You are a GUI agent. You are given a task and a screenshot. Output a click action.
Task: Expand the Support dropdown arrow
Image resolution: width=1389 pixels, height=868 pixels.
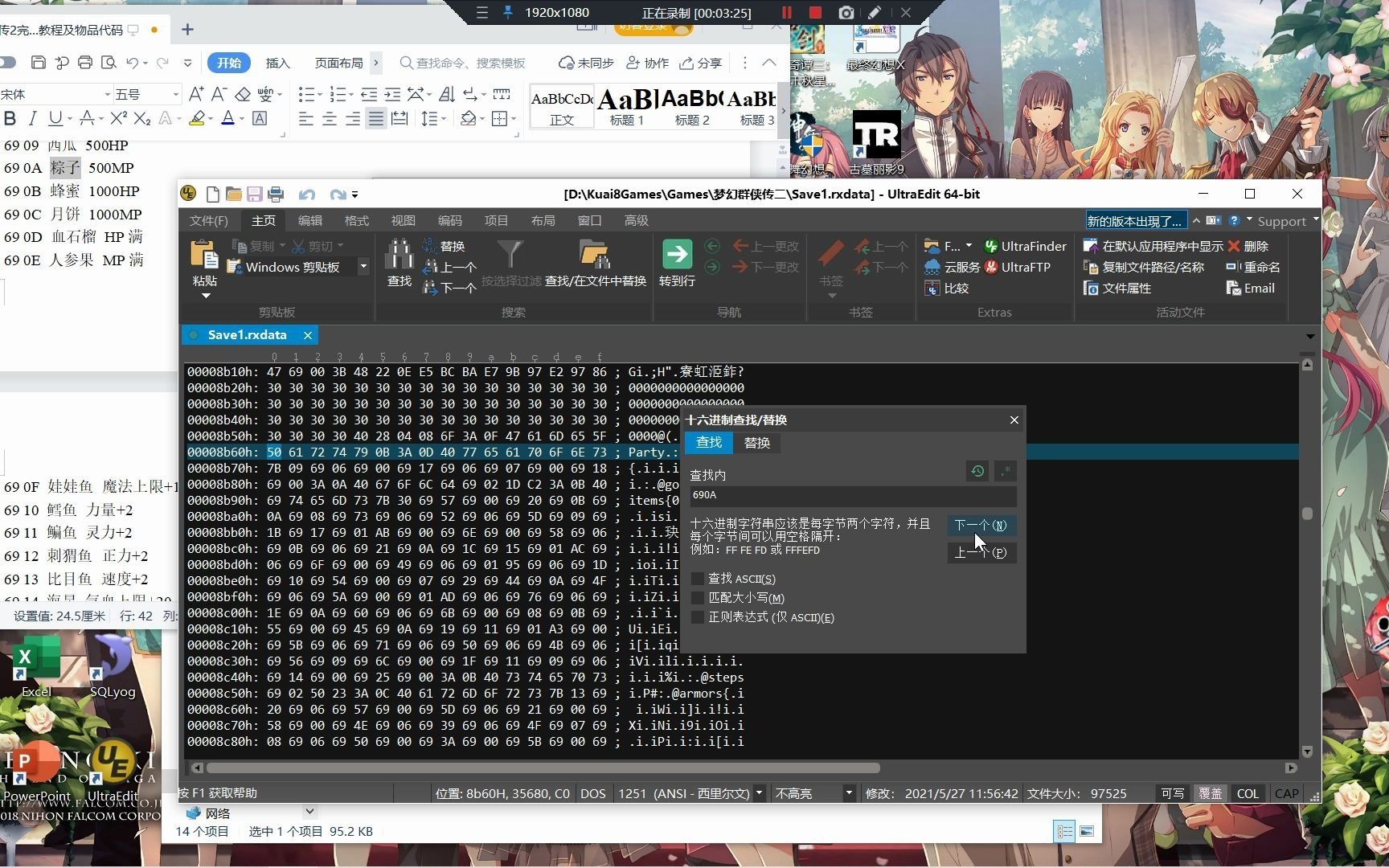[1316, 219]
